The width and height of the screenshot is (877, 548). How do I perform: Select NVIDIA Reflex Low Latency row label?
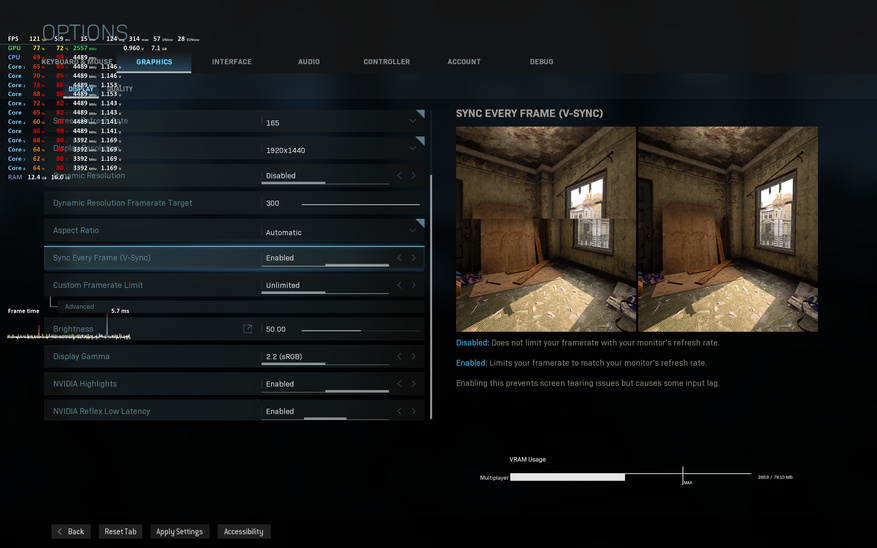101,411
